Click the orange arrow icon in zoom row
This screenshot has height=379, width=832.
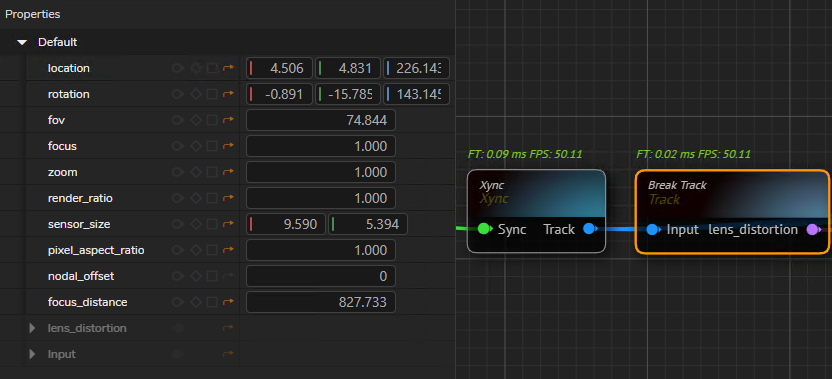coord(228,172)
